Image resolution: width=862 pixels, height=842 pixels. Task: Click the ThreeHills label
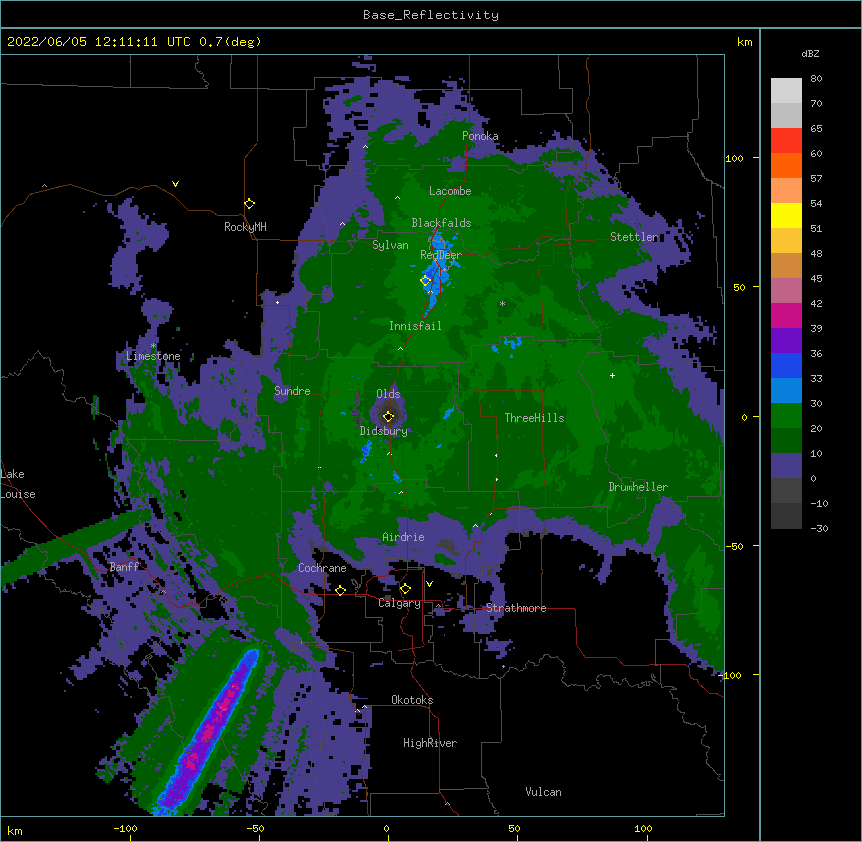pos(534,418)
